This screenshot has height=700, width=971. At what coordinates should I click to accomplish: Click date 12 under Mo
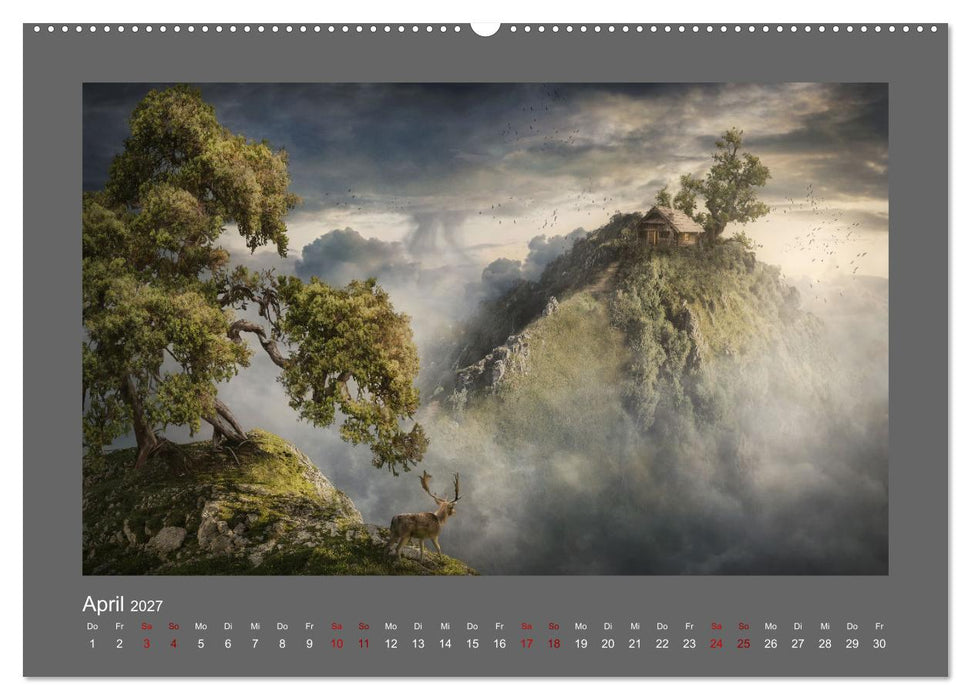[x=391, y=644]
